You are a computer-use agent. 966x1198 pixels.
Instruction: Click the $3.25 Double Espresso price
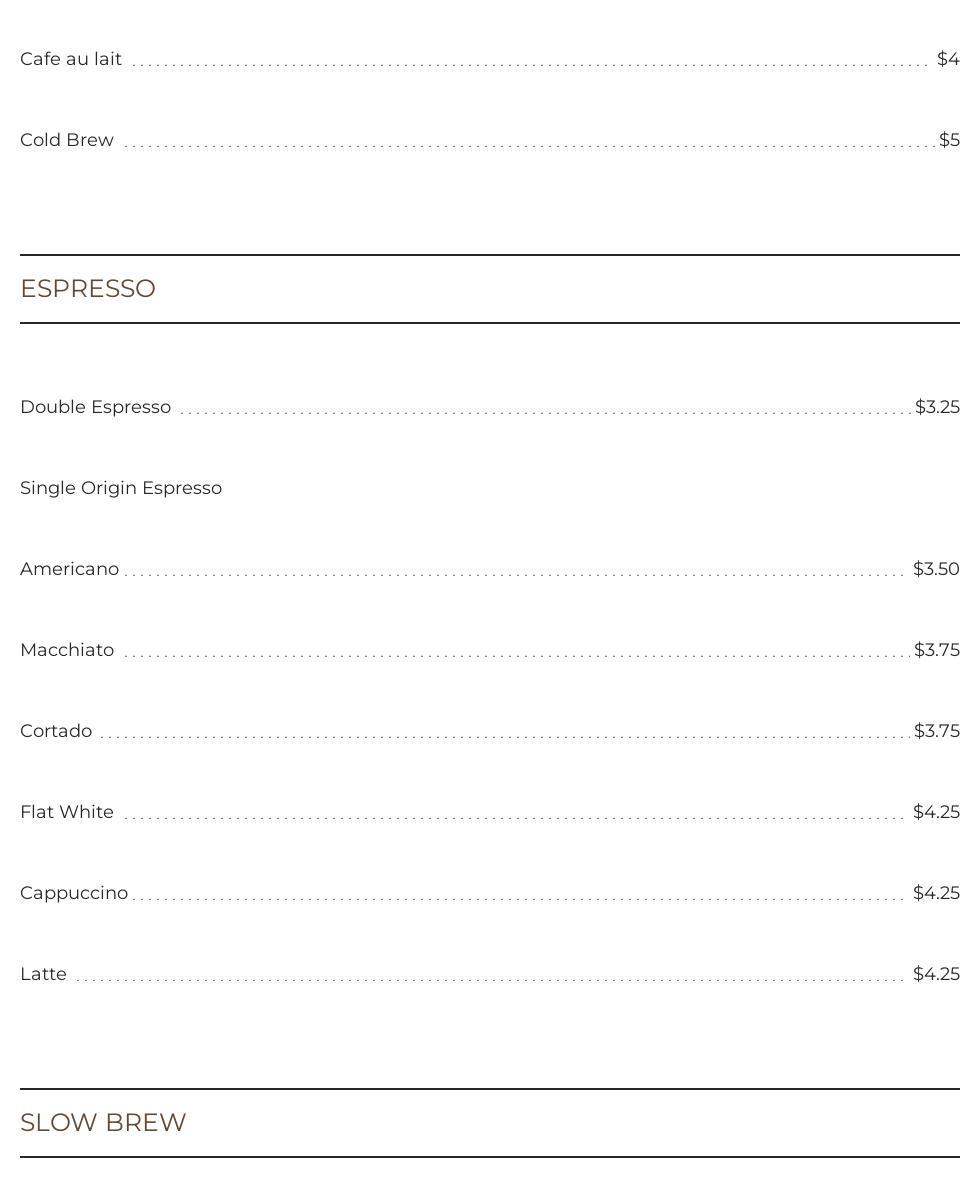pyautogui.click(x=937, y=407)
